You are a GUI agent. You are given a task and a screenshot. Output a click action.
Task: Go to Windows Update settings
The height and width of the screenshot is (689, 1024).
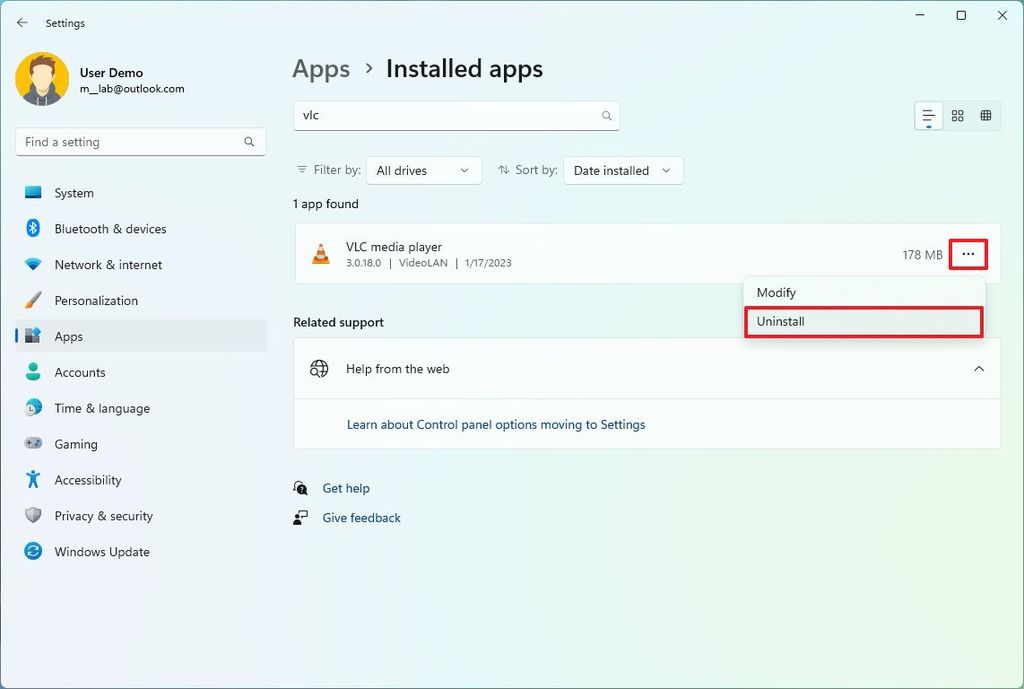click(x=102, y=552)
